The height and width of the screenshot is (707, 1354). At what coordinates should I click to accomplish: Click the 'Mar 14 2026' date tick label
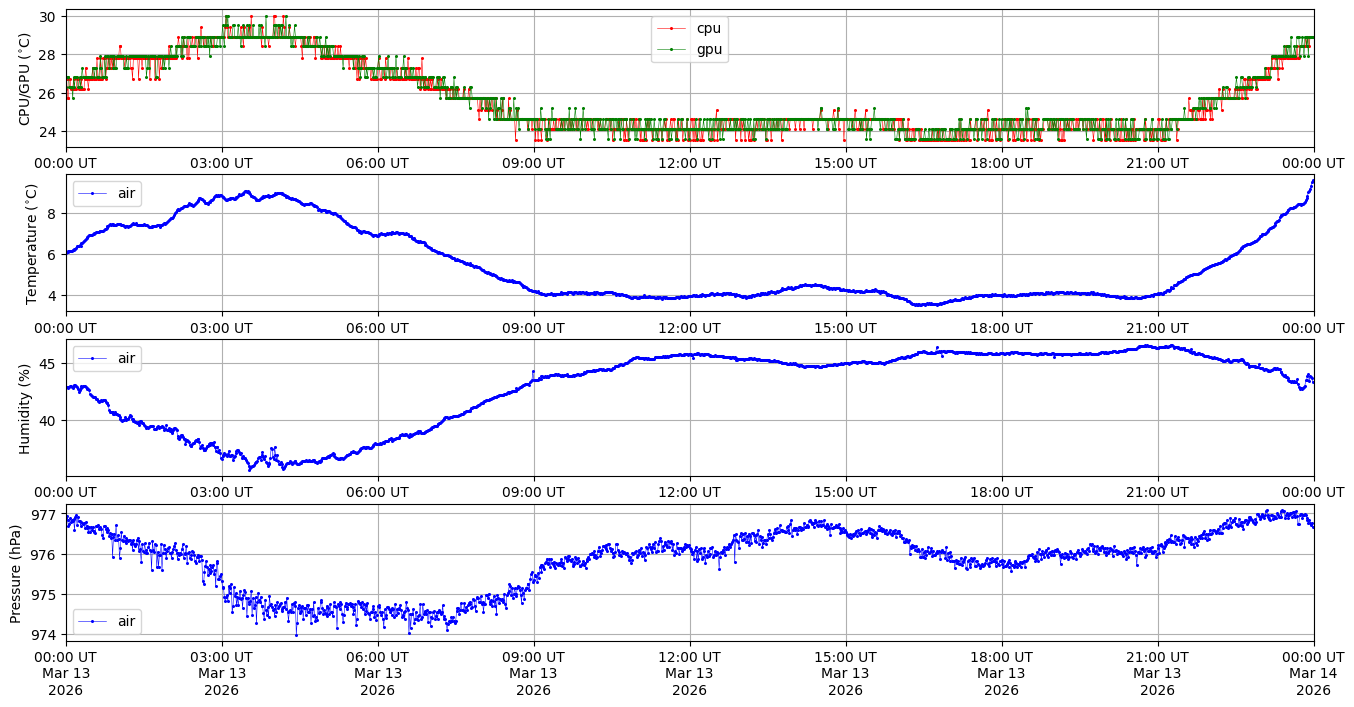pyautogui.click(x=1313, y=681)
